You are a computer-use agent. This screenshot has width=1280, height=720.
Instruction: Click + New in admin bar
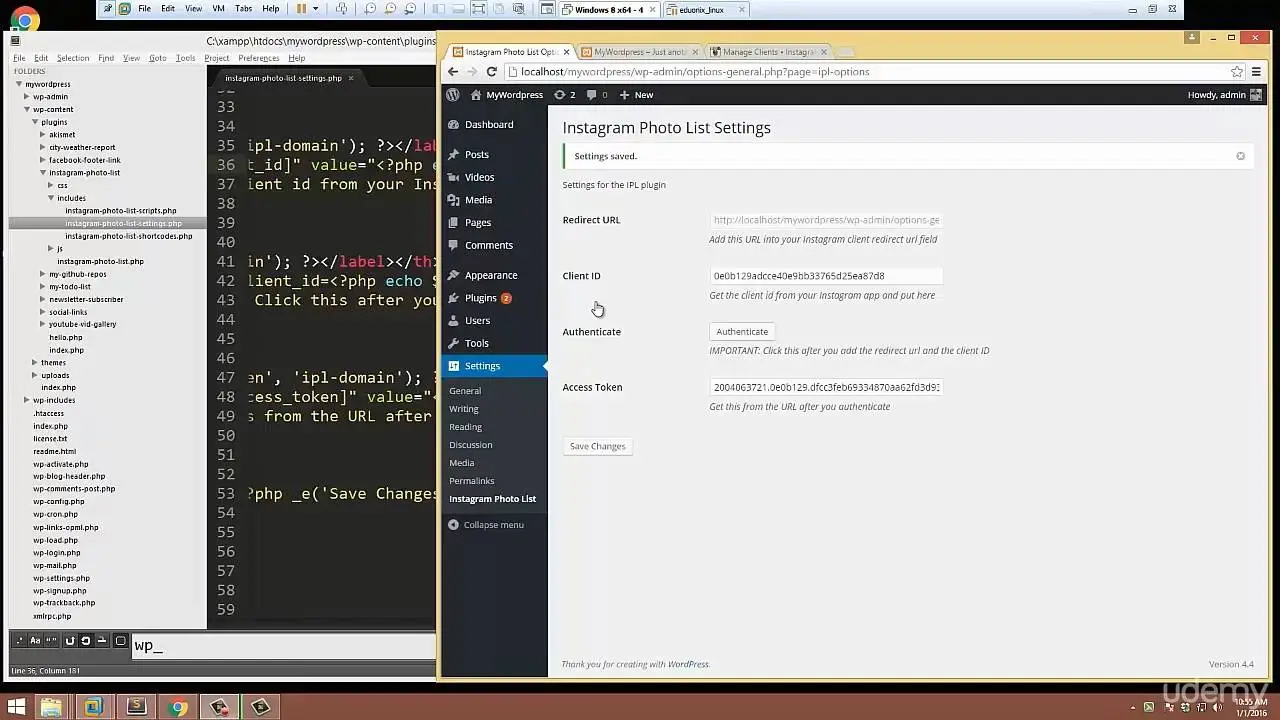tap(636, 95)
